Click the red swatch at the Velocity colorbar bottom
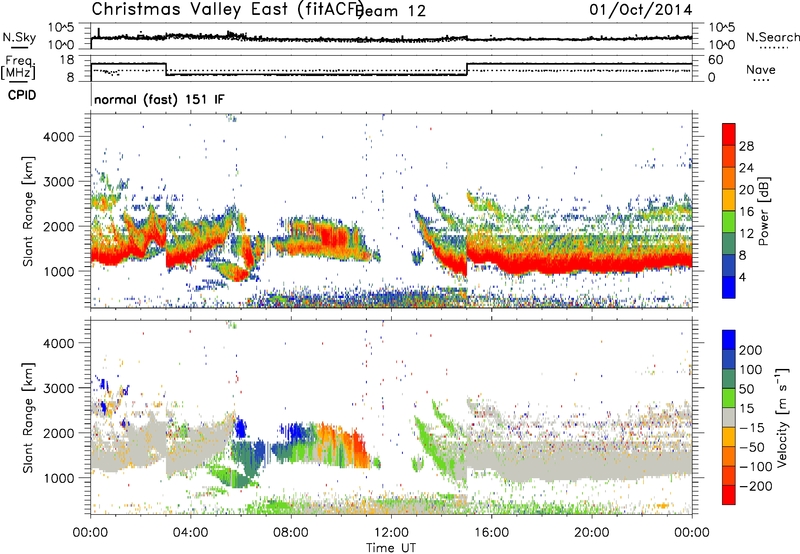Image resolution: width=800 pixels, height=554 pixels. (729, 495)
